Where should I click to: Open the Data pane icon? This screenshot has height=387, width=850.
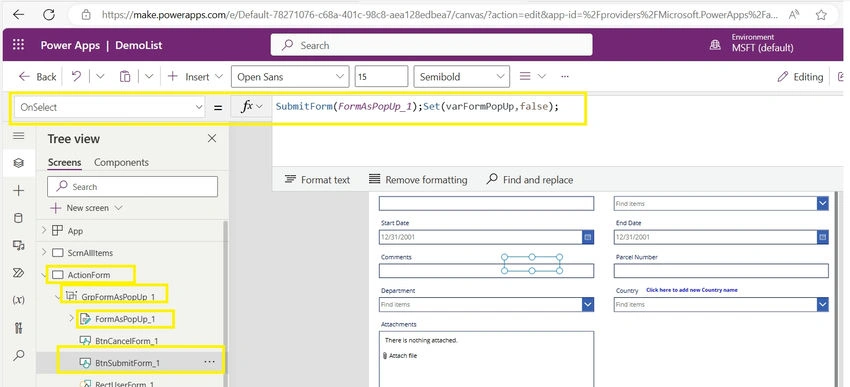click(18, 218)
